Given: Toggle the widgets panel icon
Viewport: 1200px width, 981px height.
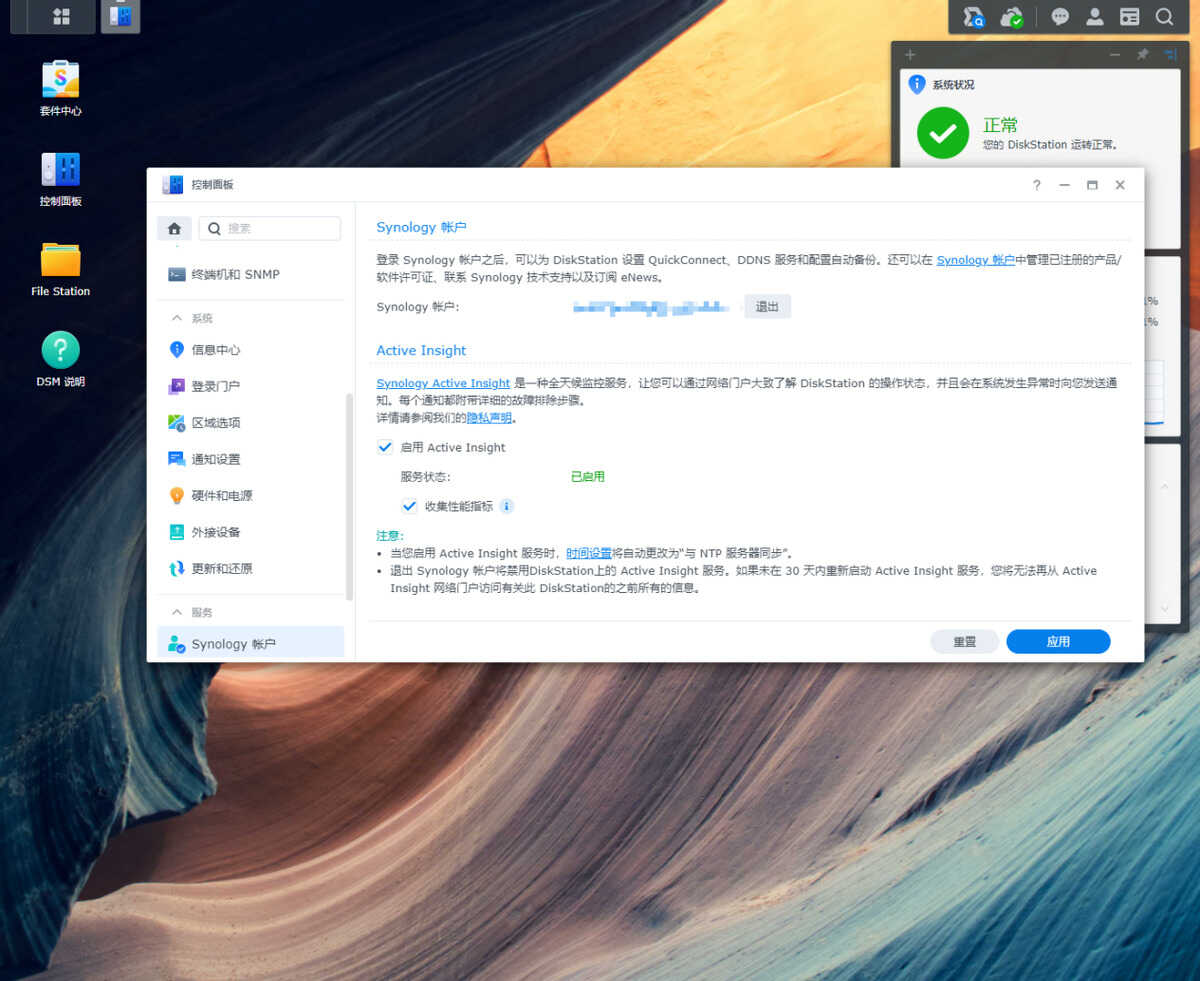Looking at the screenshot, I should [x=1129, y=16].
